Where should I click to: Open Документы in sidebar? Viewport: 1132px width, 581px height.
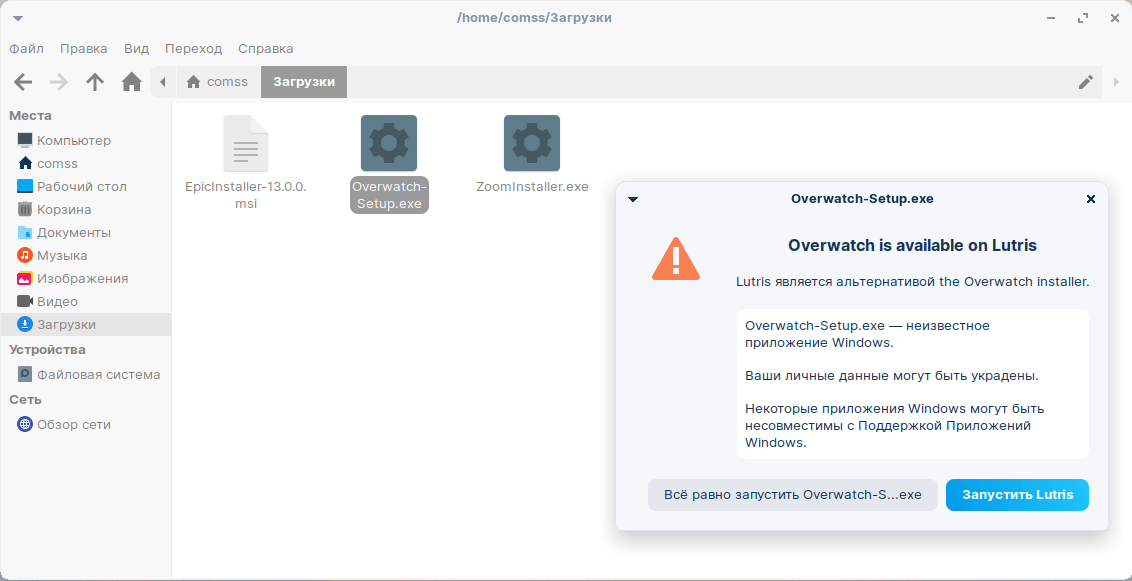coord(86,232)
